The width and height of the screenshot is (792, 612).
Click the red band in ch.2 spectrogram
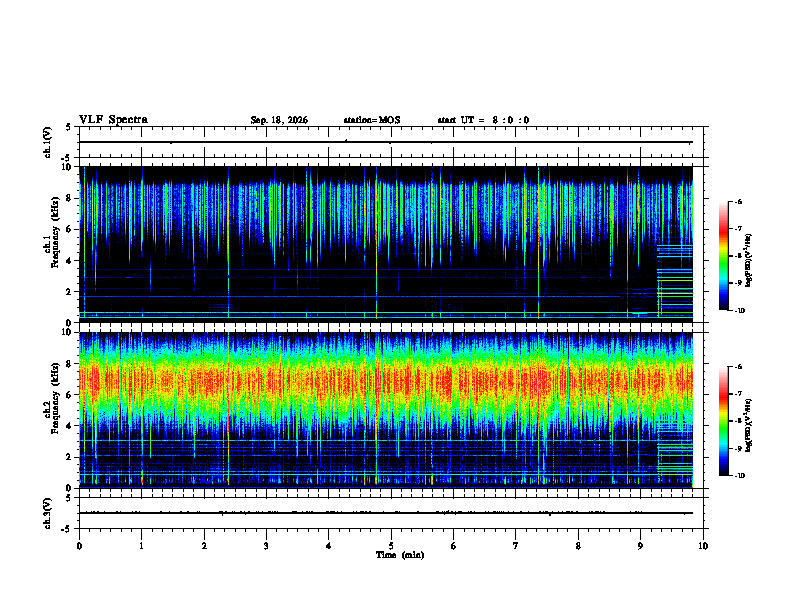click(385, 381)
